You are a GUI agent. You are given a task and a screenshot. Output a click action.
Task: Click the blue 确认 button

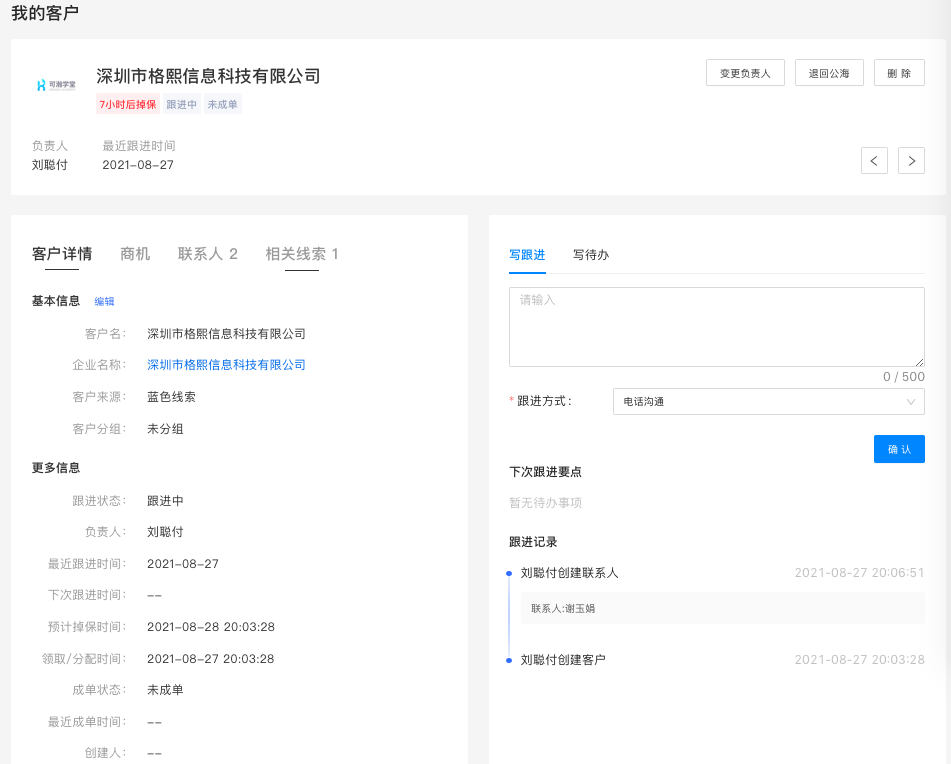[898, 449]
